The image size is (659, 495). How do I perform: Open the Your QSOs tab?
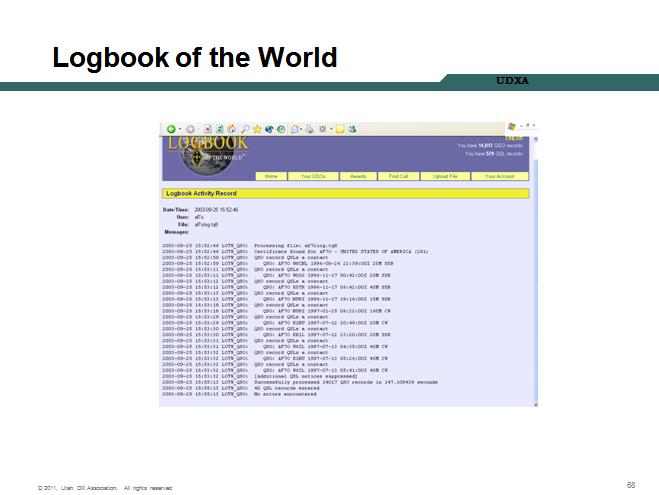(x=313, y=176)
